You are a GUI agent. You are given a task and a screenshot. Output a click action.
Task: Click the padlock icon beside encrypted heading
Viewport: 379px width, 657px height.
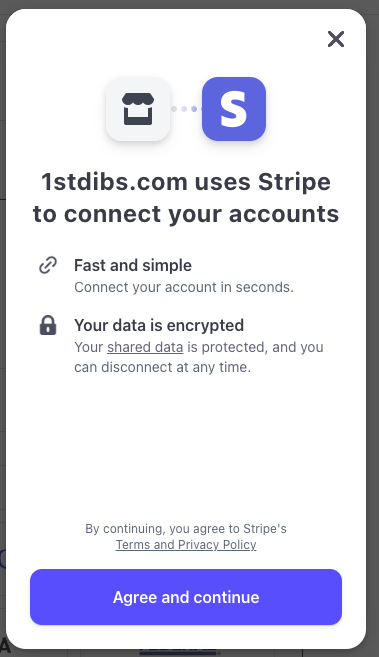48,325
